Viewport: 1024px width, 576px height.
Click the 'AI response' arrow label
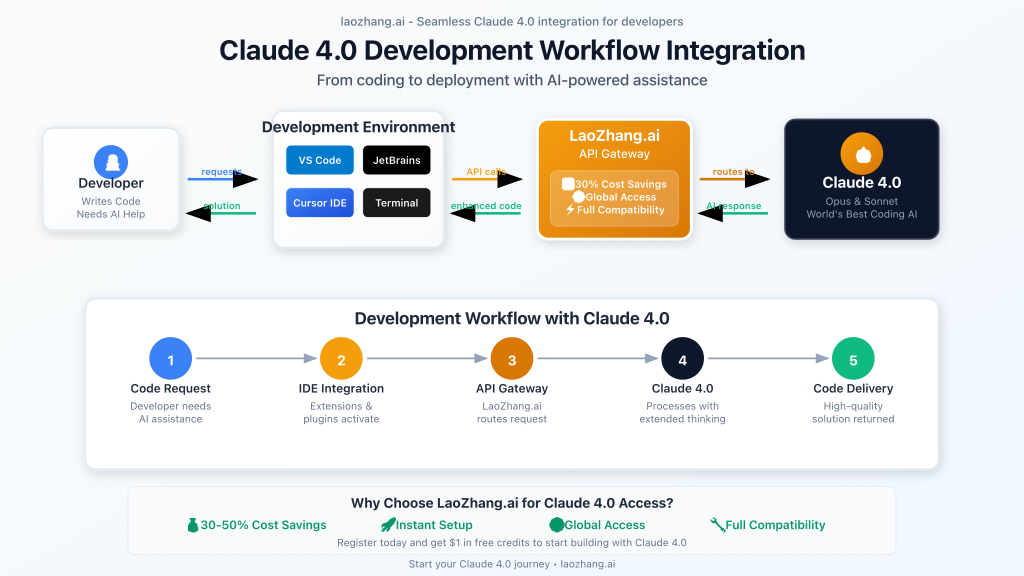point(733,206)
